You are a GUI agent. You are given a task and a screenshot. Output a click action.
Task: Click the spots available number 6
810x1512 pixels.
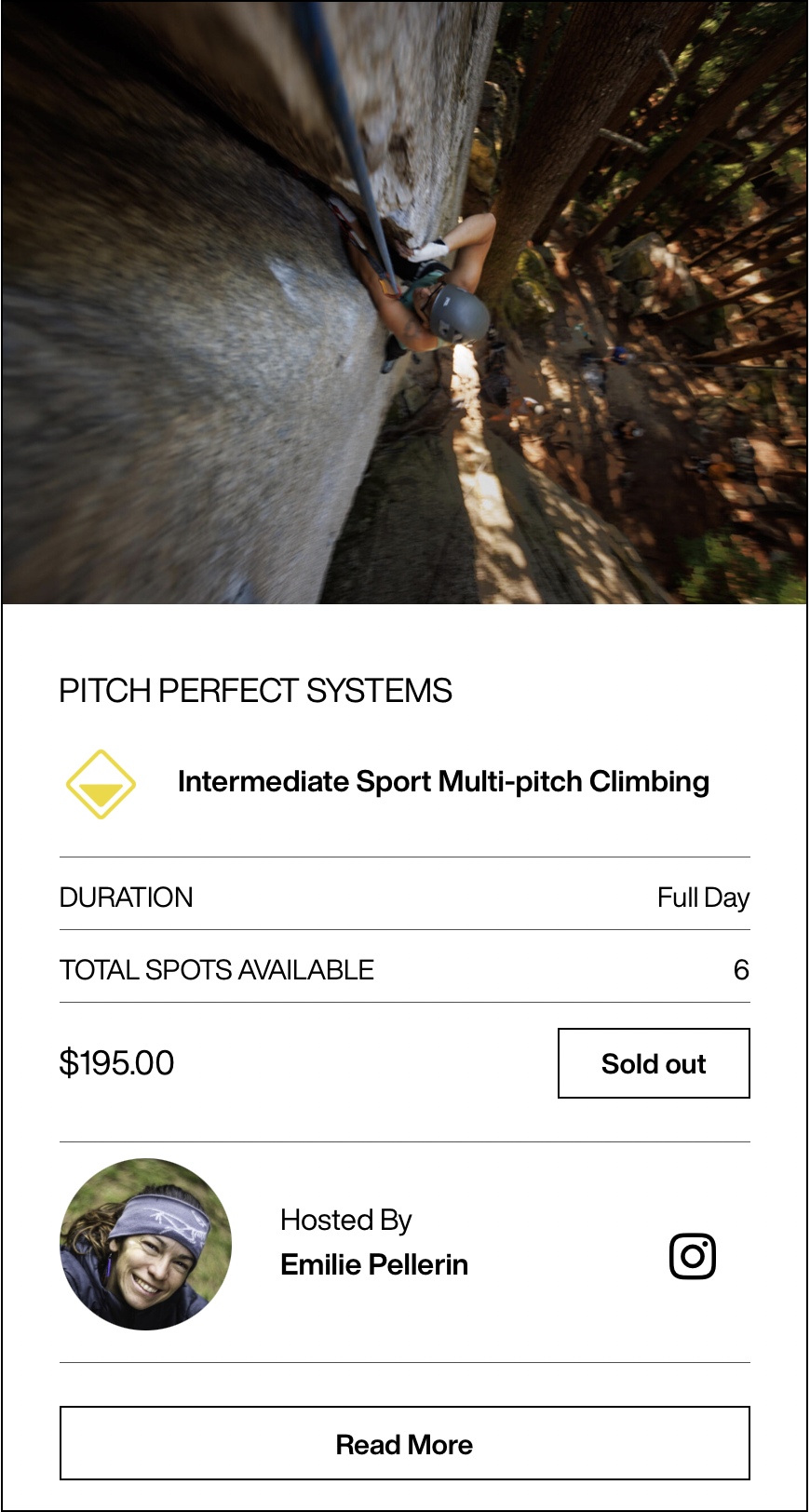[741, 970]
